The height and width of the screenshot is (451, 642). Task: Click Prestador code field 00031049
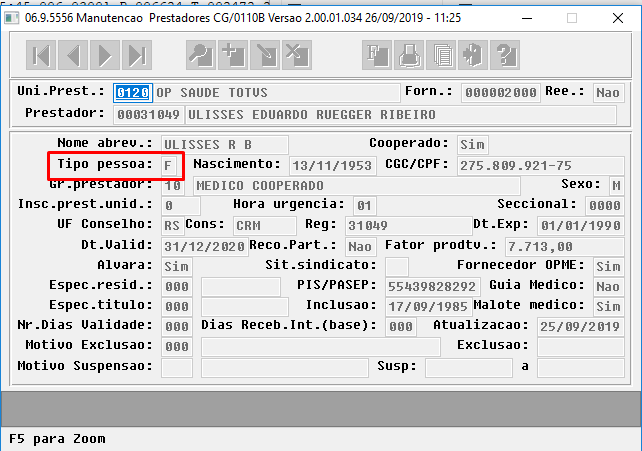(x=148, y=115)
